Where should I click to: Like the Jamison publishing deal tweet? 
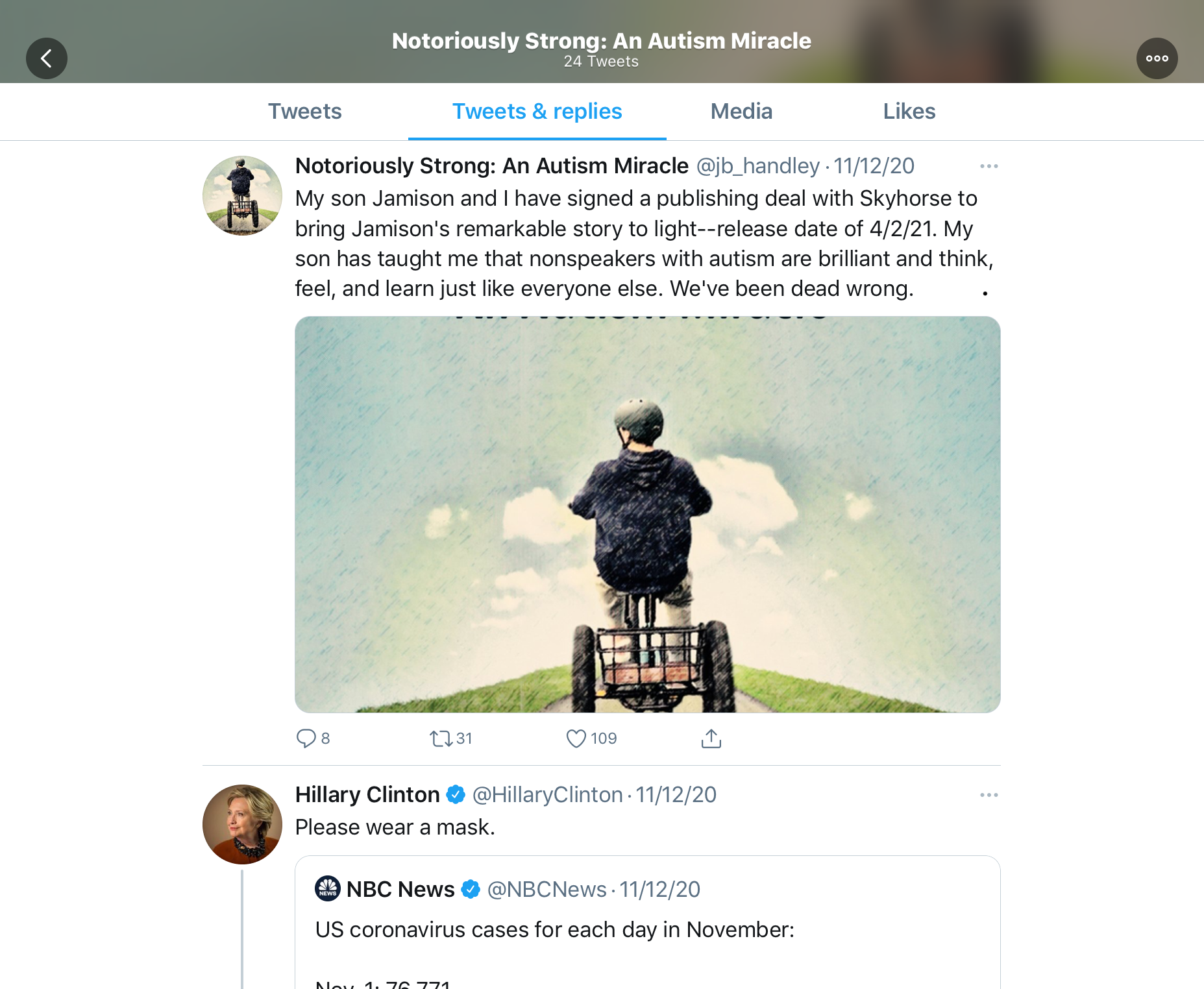click(576, 739)
